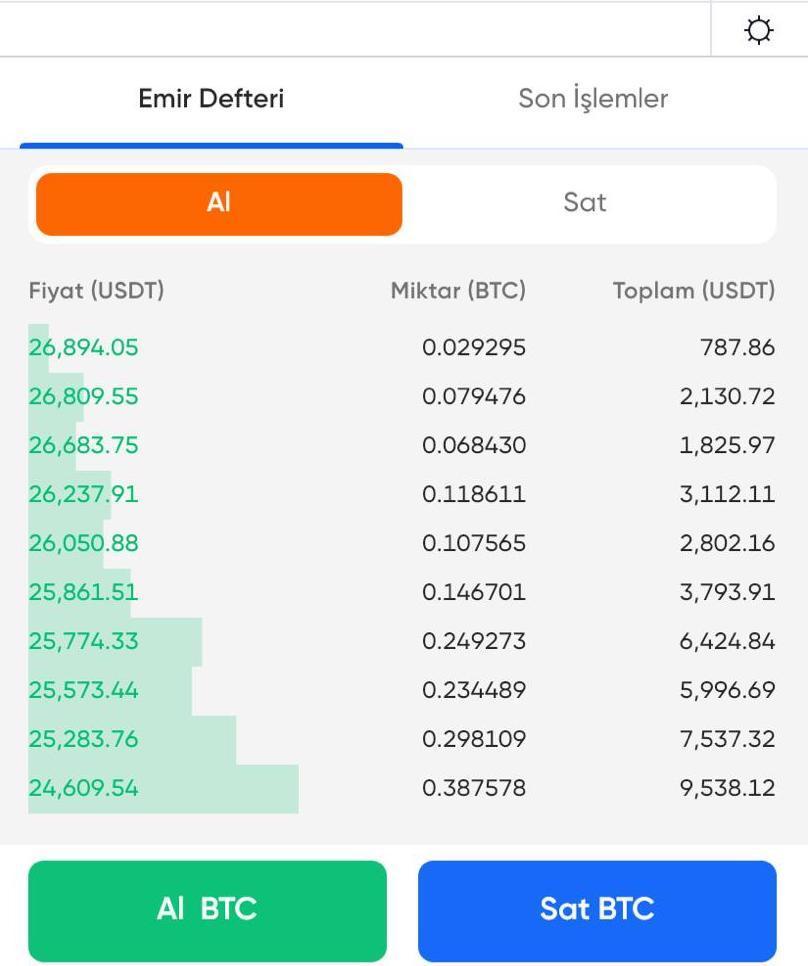The width and height of the screenshot is (808, 966).
Task: Click the Miktar (BTC) column header
Action: pos(458,291)
